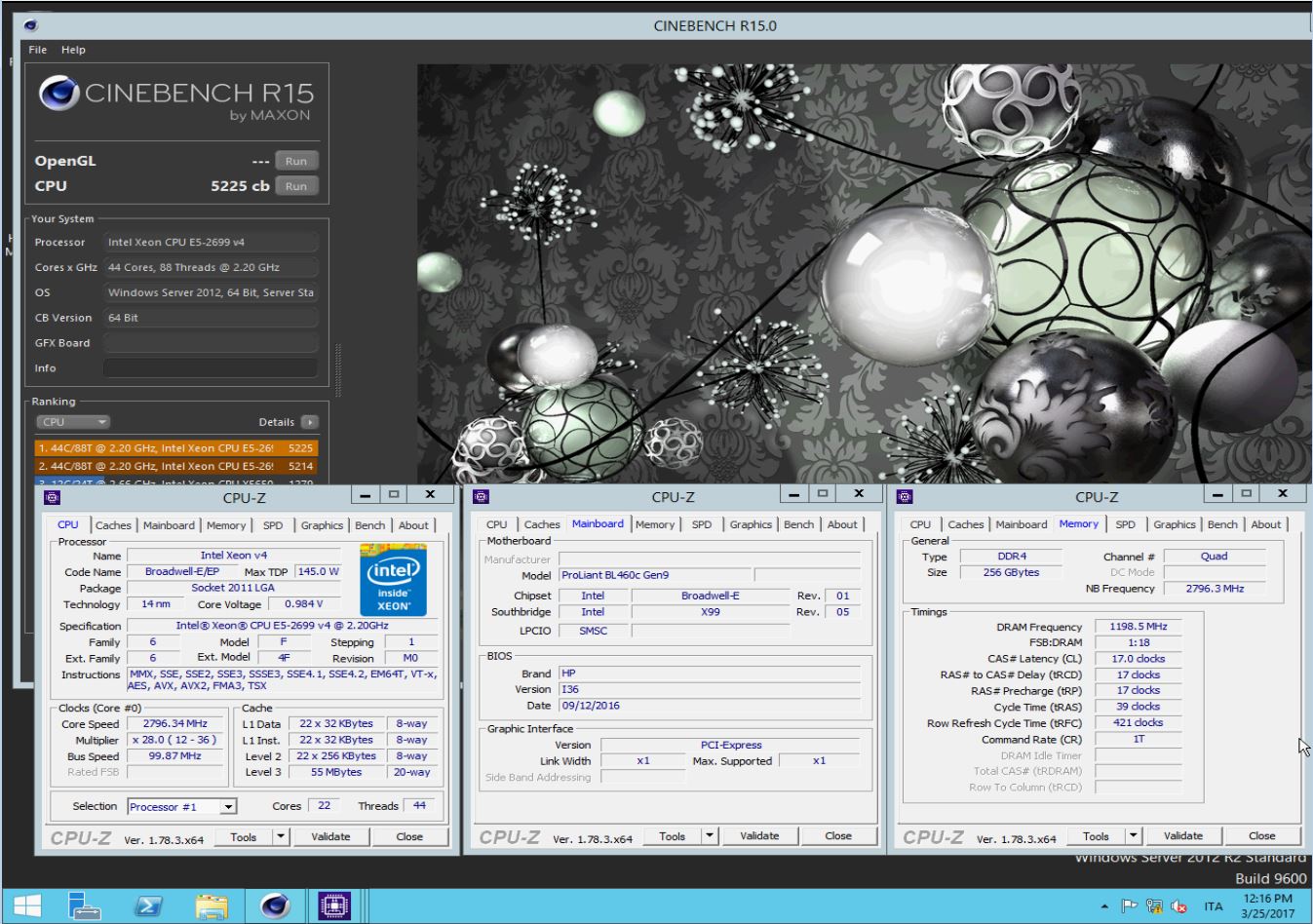This screenshot has height=924, width=1313.
Task: Switch to Graphics tab in middle CPU-Z window
Action: 751,524
